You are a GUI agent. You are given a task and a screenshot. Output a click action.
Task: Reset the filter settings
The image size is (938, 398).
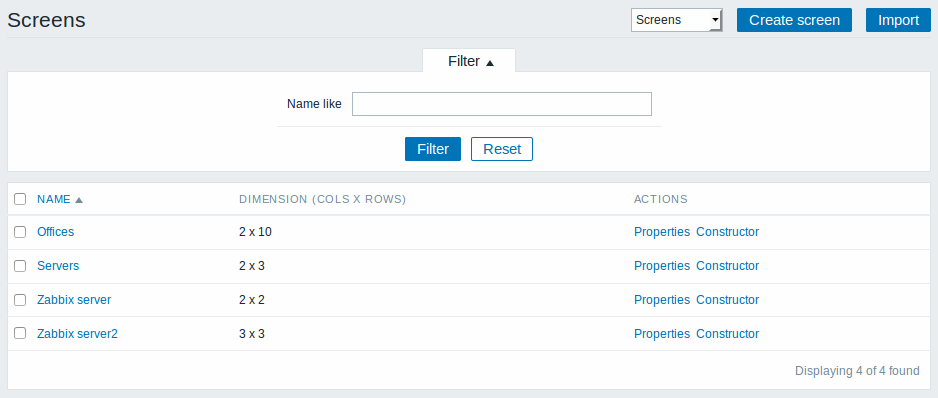click(502, 149)
